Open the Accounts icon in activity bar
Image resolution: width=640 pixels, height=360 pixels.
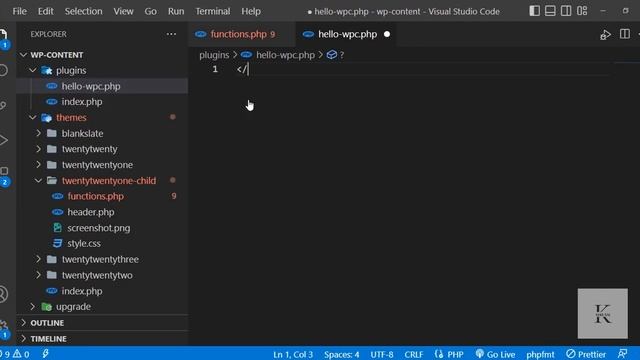(3, 294)
